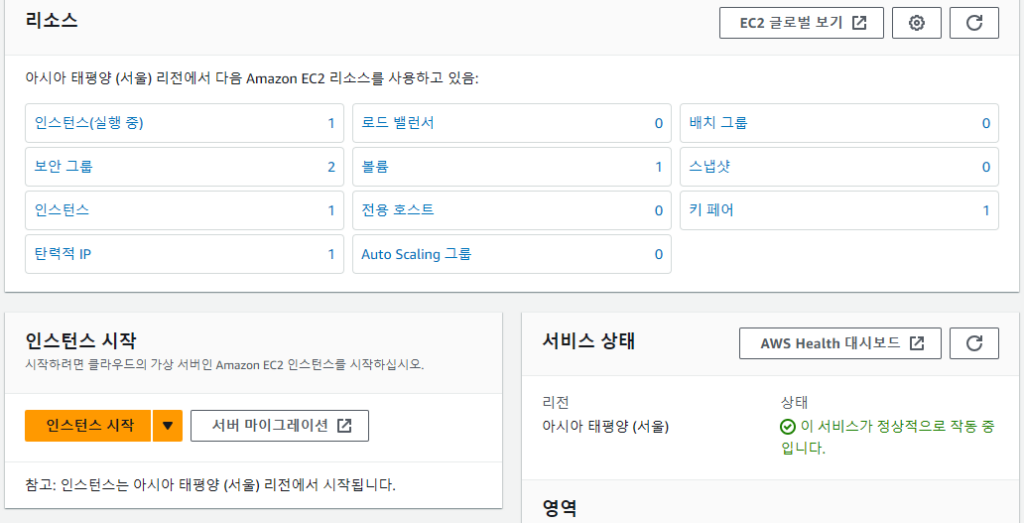Refresh the resources panel
Viewport: 1024px width, 523px height.
coord(974,22)
